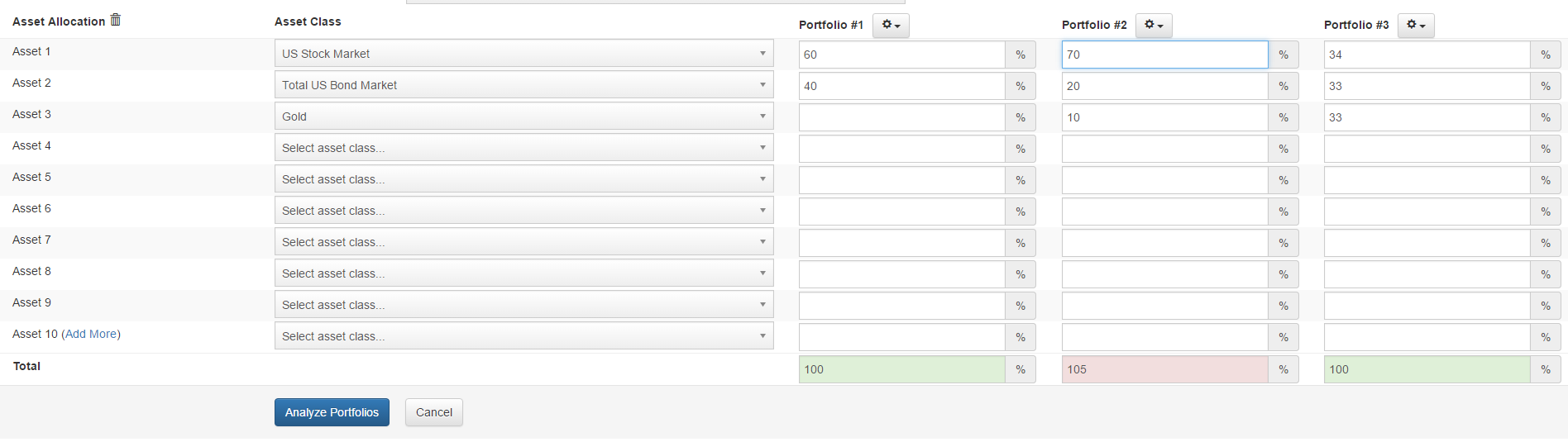Click the Cancel button

[434, 412]
